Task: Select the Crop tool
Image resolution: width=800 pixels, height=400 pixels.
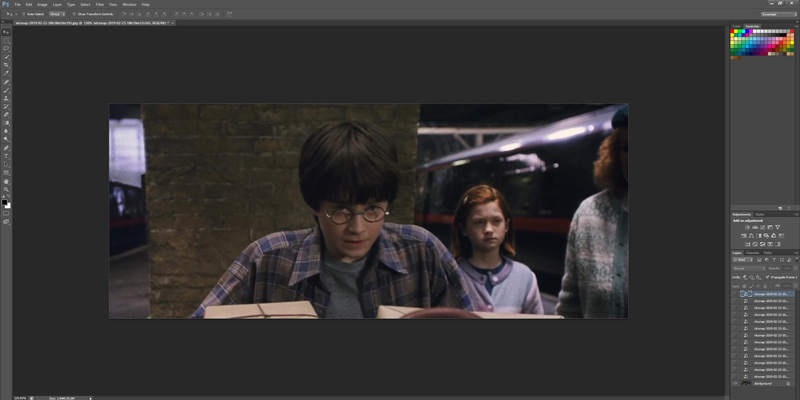Action: pyautogui.click(x=6, y=65)
